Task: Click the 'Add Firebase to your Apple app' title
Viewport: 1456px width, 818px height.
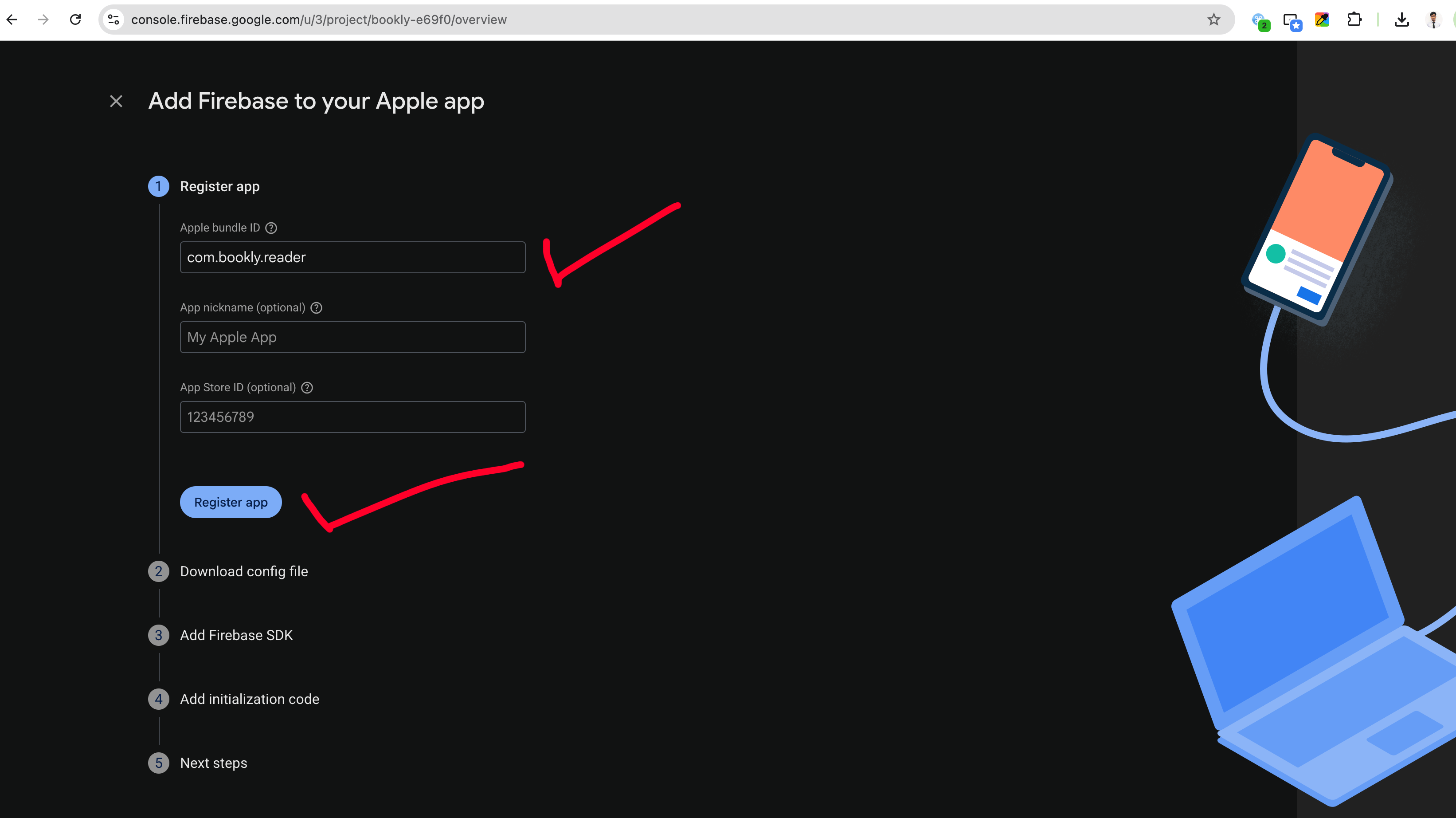Action: tap(316, 101)
